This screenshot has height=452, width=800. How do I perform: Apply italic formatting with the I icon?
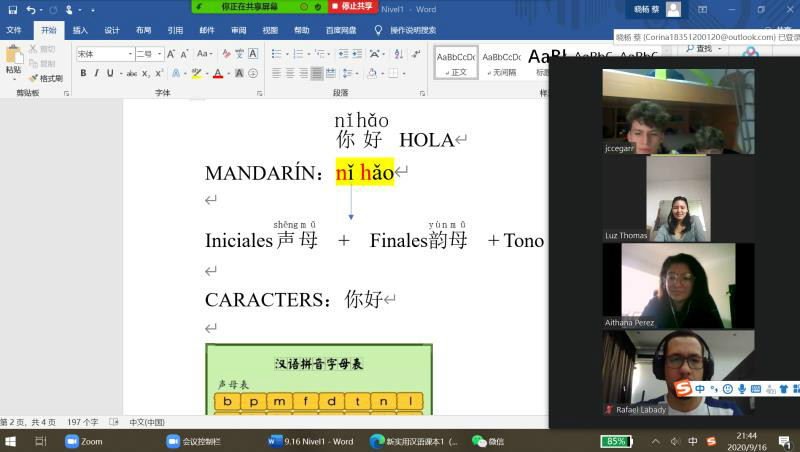pos(97,73)
